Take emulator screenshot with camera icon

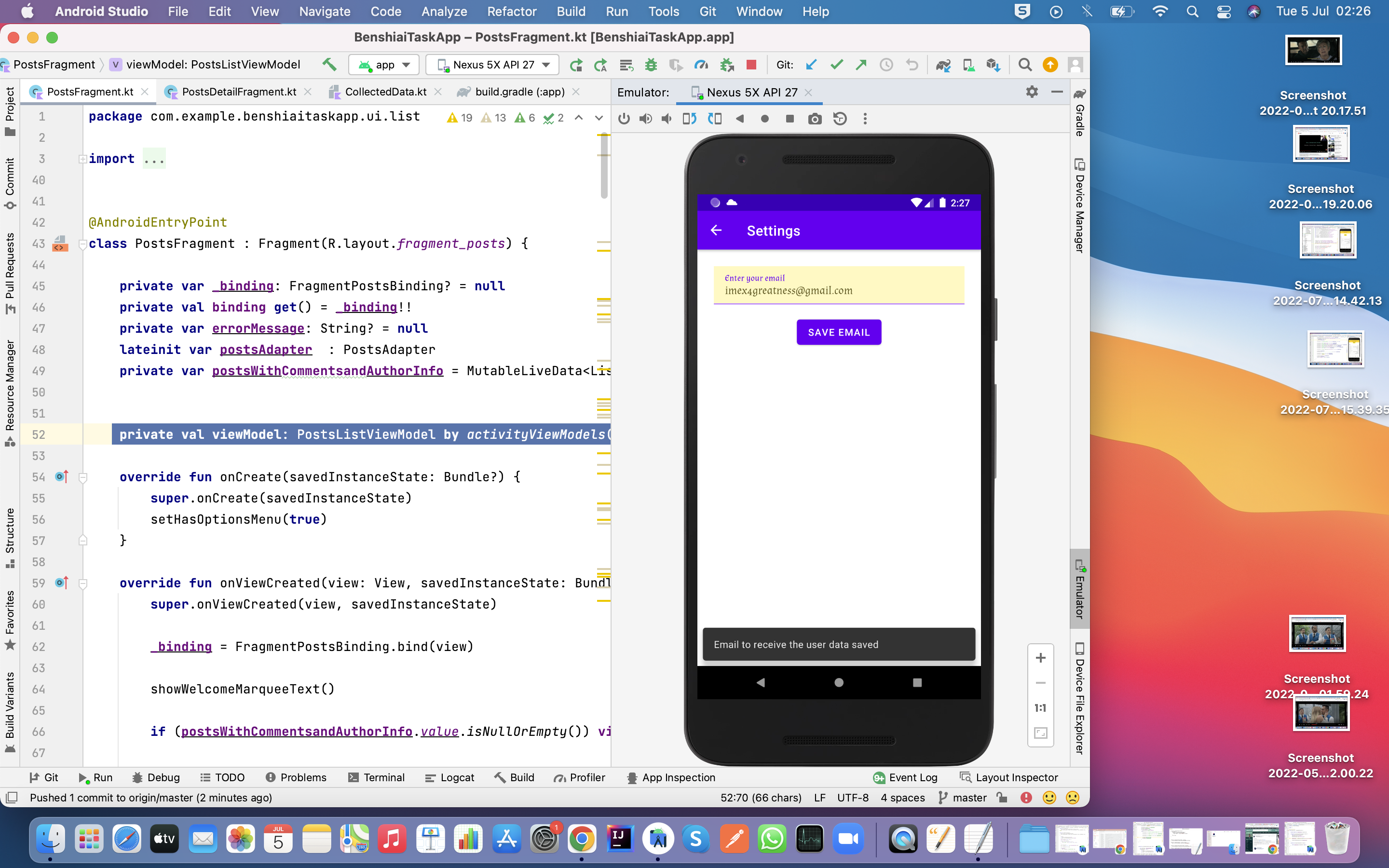tap(815, 119)
